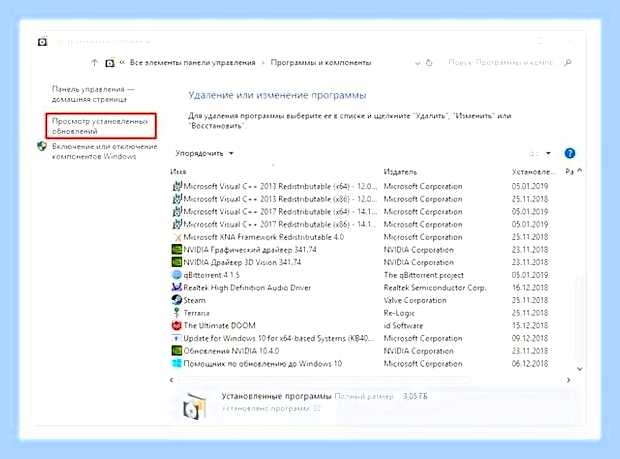
Task: Click The Ultimate DOOM icon
Action: (x=177, y=325)
